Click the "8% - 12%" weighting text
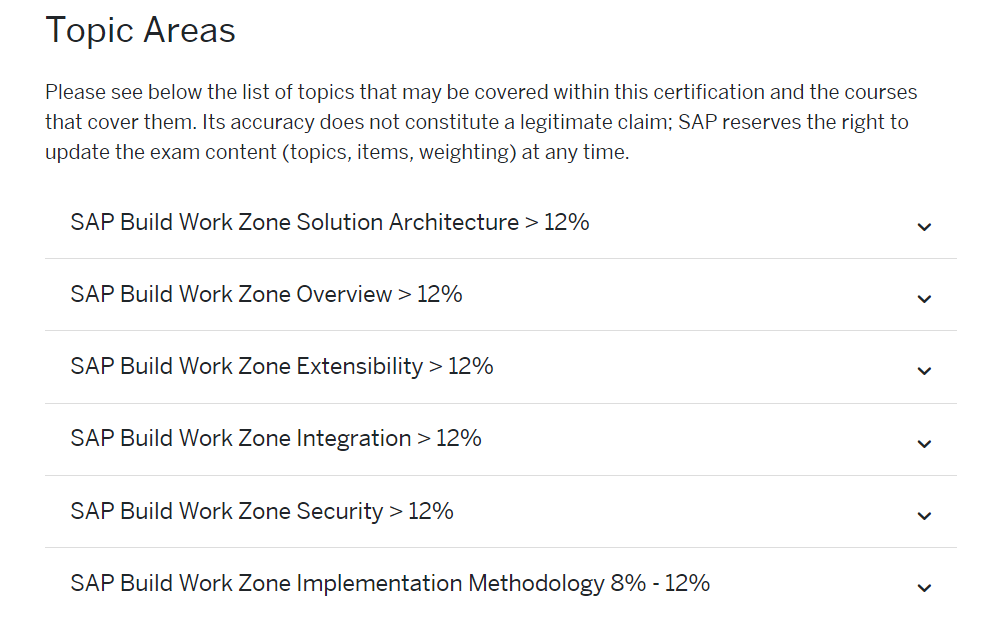982x643 pixels. coord(660,583)
